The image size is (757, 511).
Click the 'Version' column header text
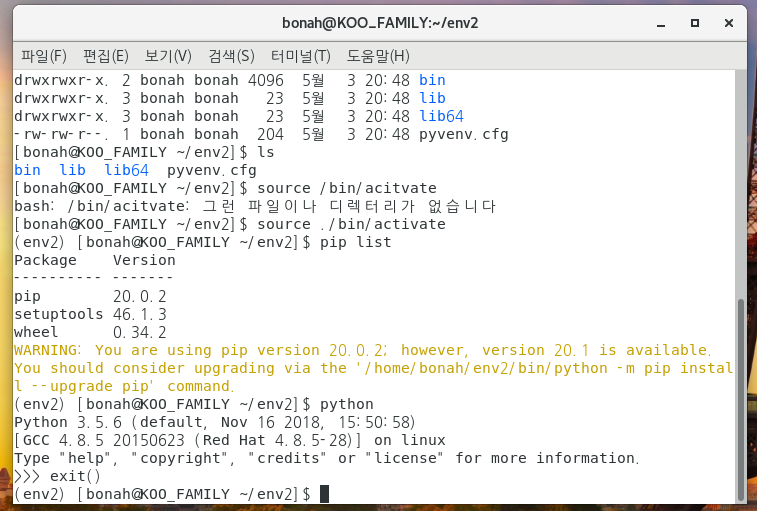tap(144, 260)
